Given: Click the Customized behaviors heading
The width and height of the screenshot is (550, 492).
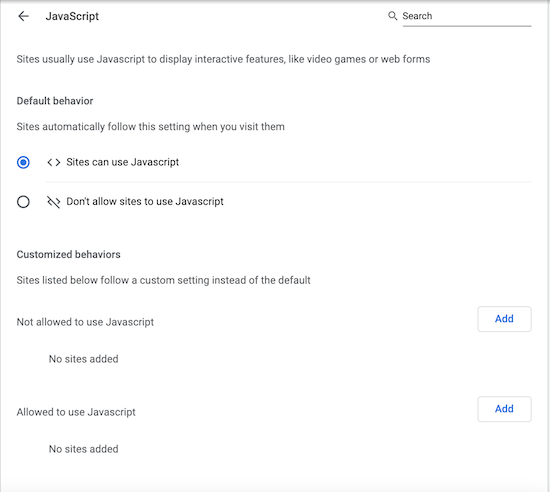Looking at the screenshot, I should 68,254.
